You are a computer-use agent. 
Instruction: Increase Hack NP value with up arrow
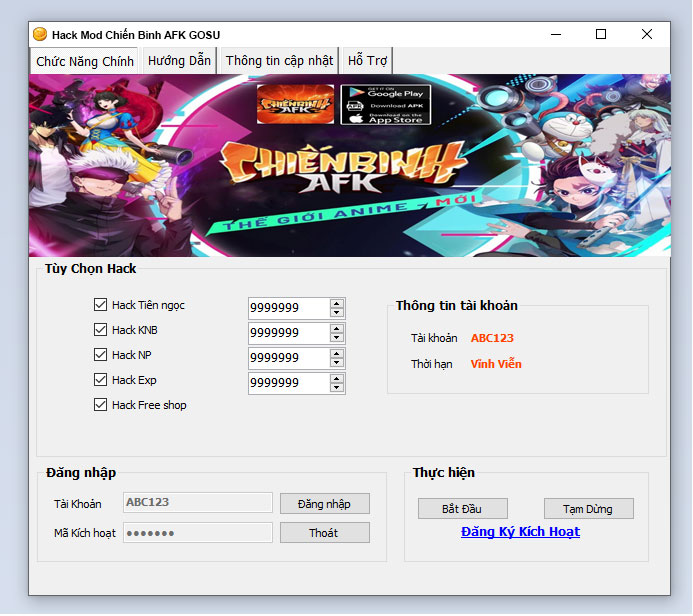click(x=337, y=354)
